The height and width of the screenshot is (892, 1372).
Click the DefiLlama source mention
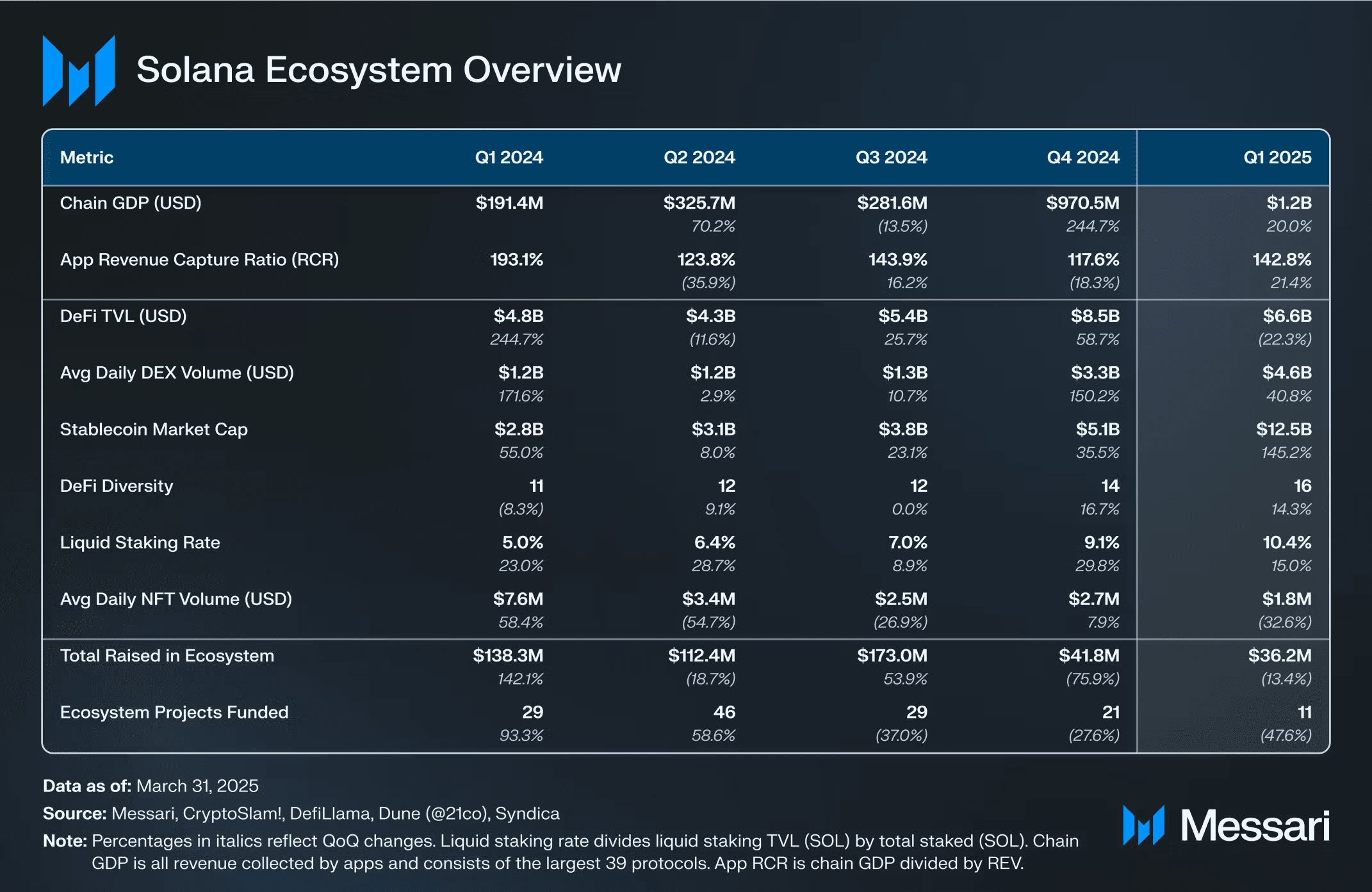pyautogui.click(x=328, y=813)
